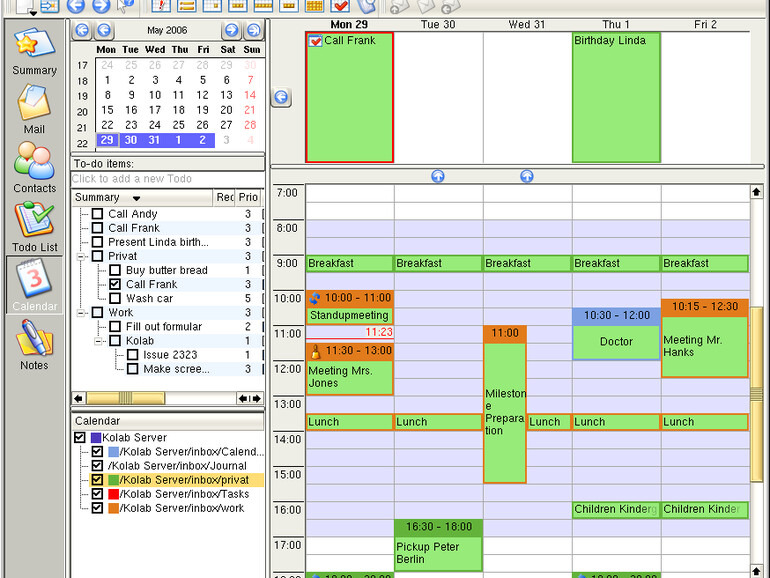Check the Issue 2323 to-do

[x=133, y=355]
